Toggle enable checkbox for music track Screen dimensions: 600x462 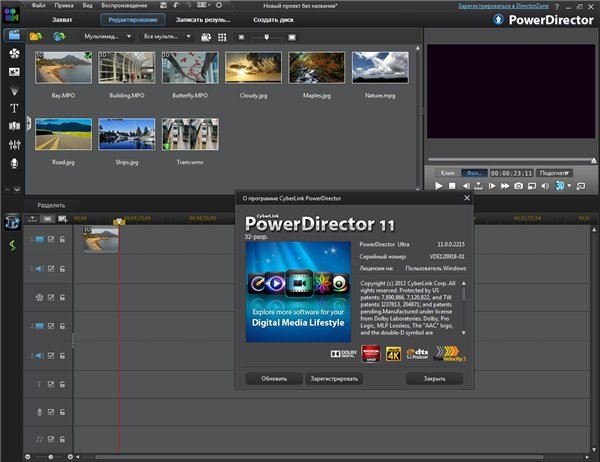51,439
